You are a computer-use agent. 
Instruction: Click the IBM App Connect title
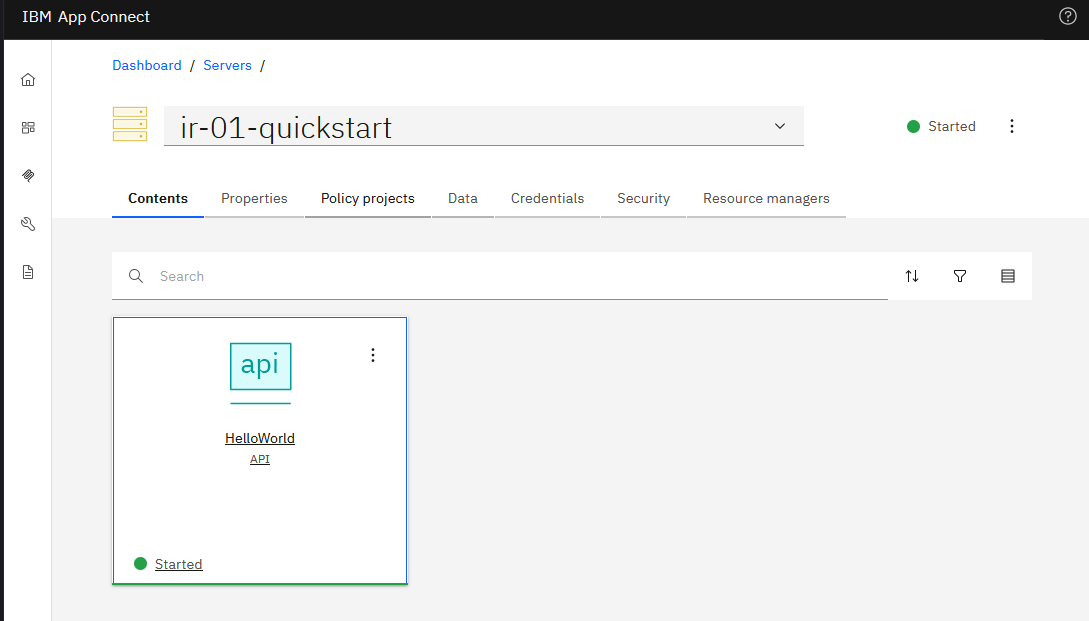click(85, 17)
